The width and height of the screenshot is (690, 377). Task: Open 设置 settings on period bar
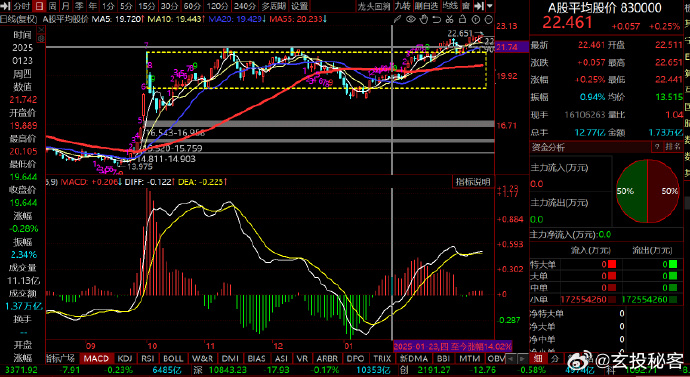[300, 6]
